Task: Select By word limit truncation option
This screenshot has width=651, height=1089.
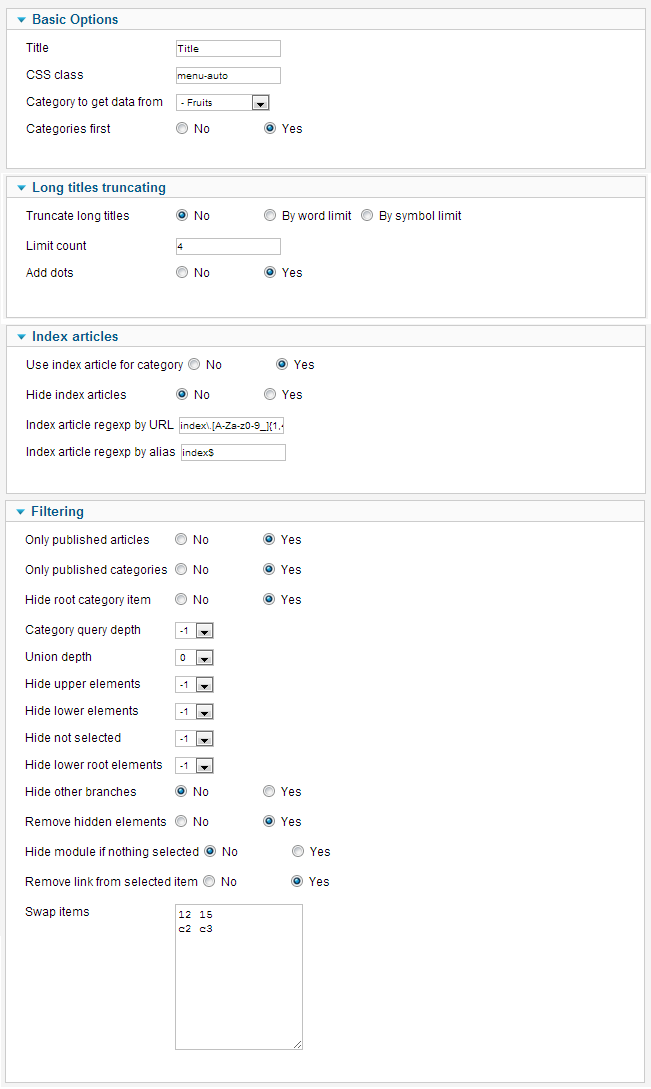Action: (270, 216)
